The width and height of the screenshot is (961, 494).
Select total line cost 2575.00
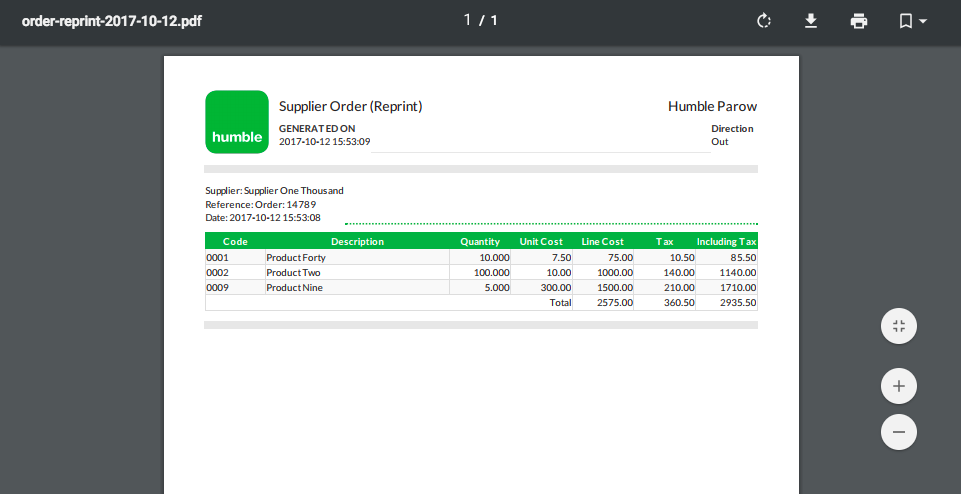615,303
